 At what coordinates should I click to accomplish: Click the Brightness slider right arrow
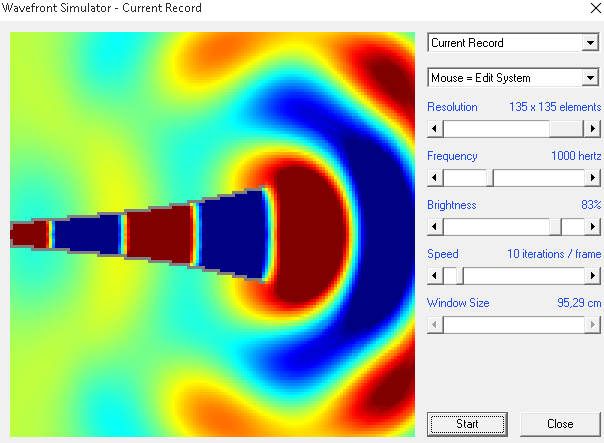[x=592, y=227]
